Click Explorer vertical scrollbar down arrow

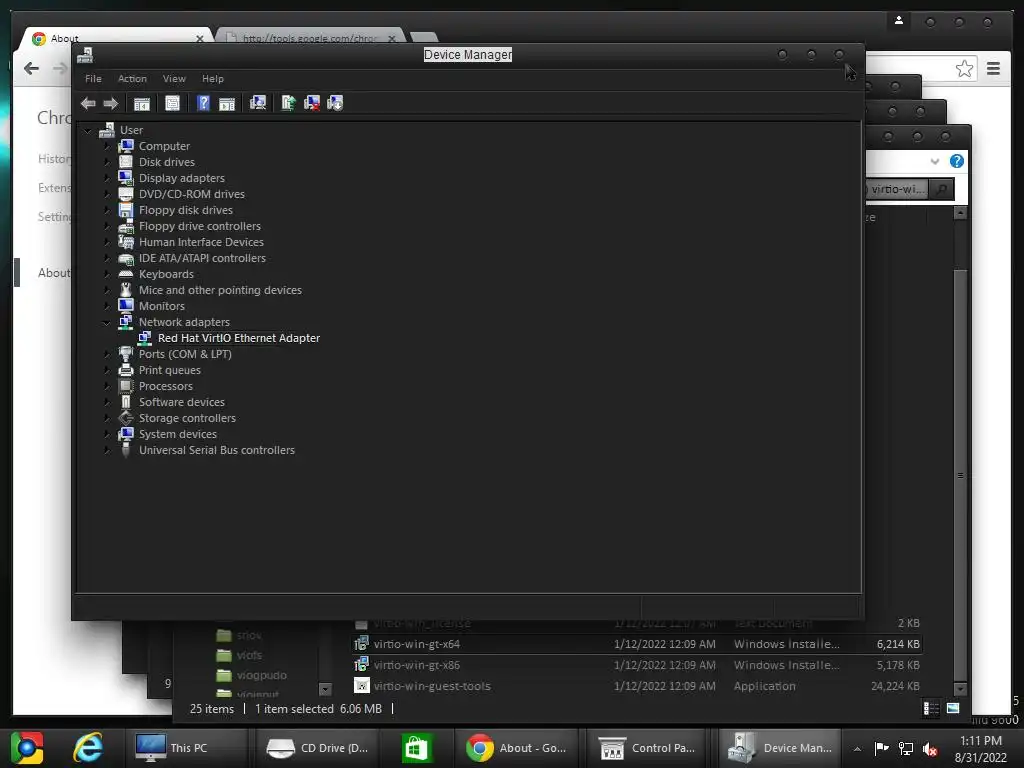[x=959, y=688]
